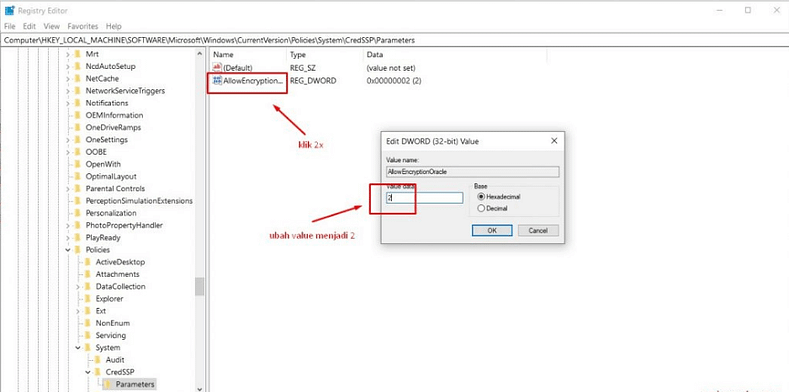Confirm the DWORD edit with OK
789x392 pixels.
click(x=492, y=230)
